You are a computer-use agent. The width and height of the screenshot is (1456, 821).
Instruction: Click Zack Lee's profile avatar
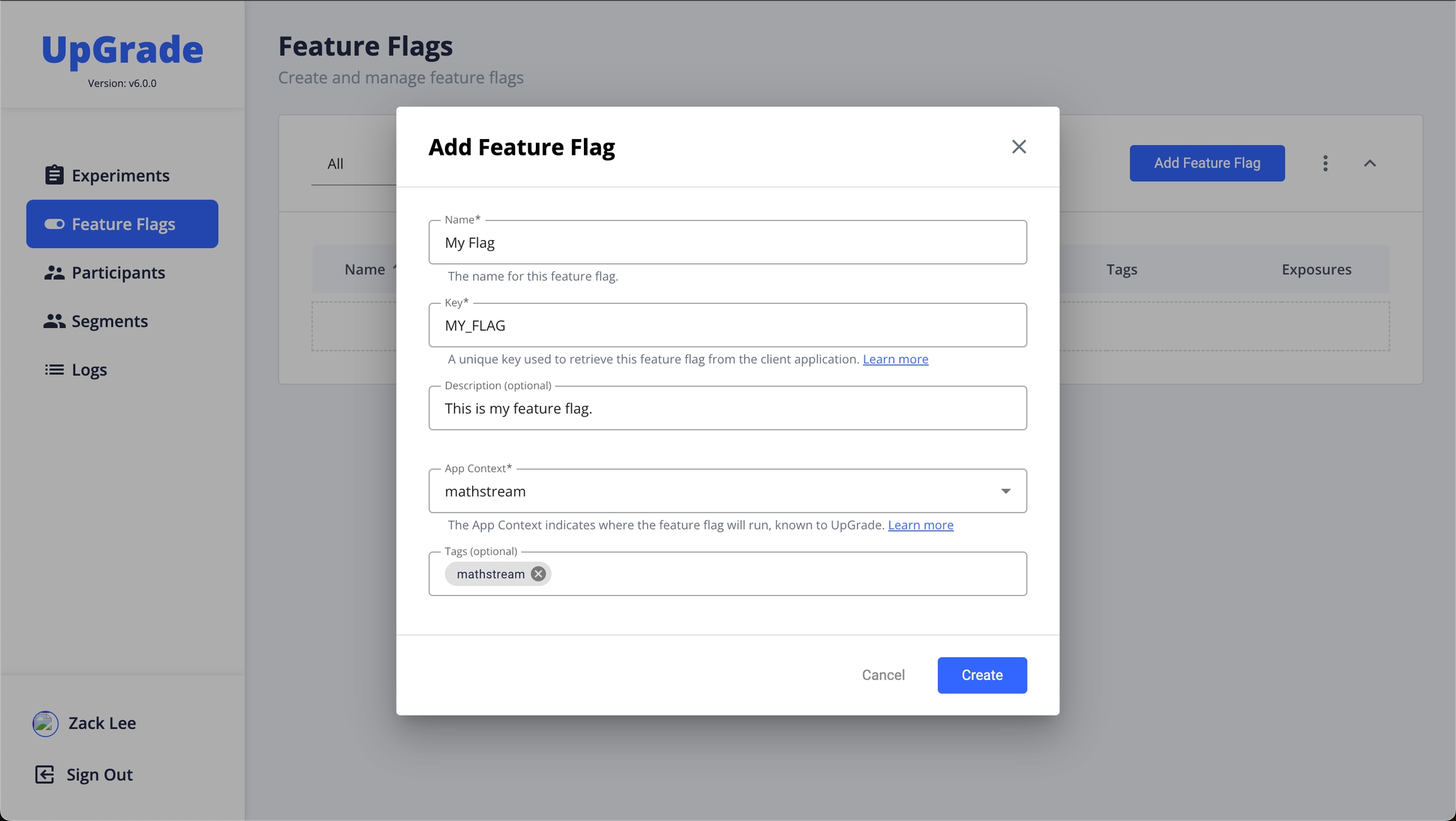45,724
